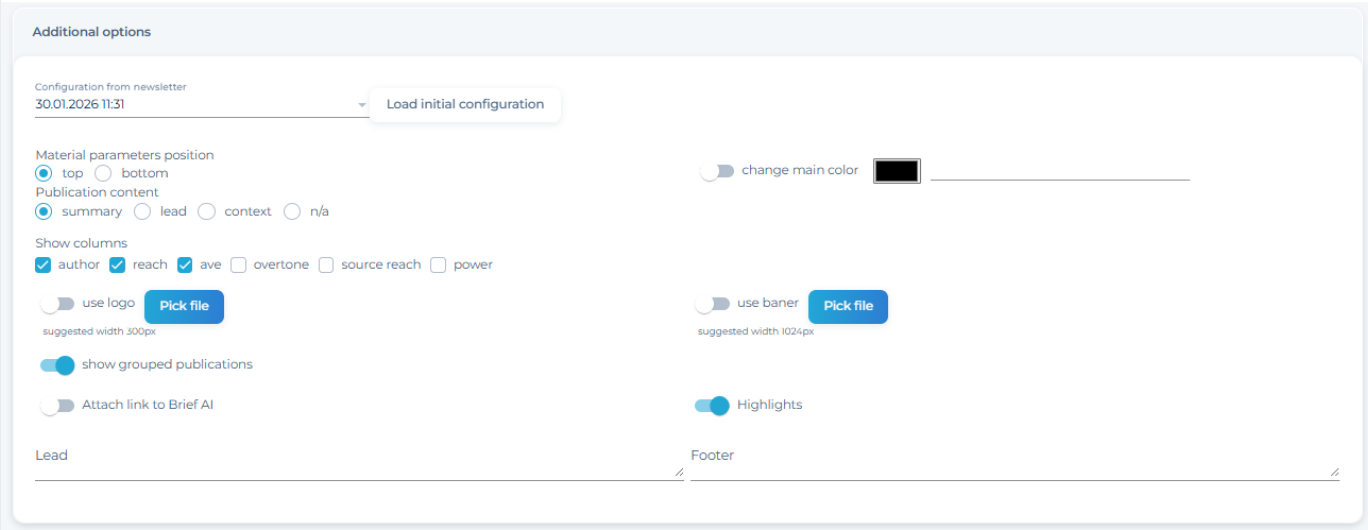Disable the Highlights toggle
This screenshot has width=1368, height=530.
tap(712, 405)
